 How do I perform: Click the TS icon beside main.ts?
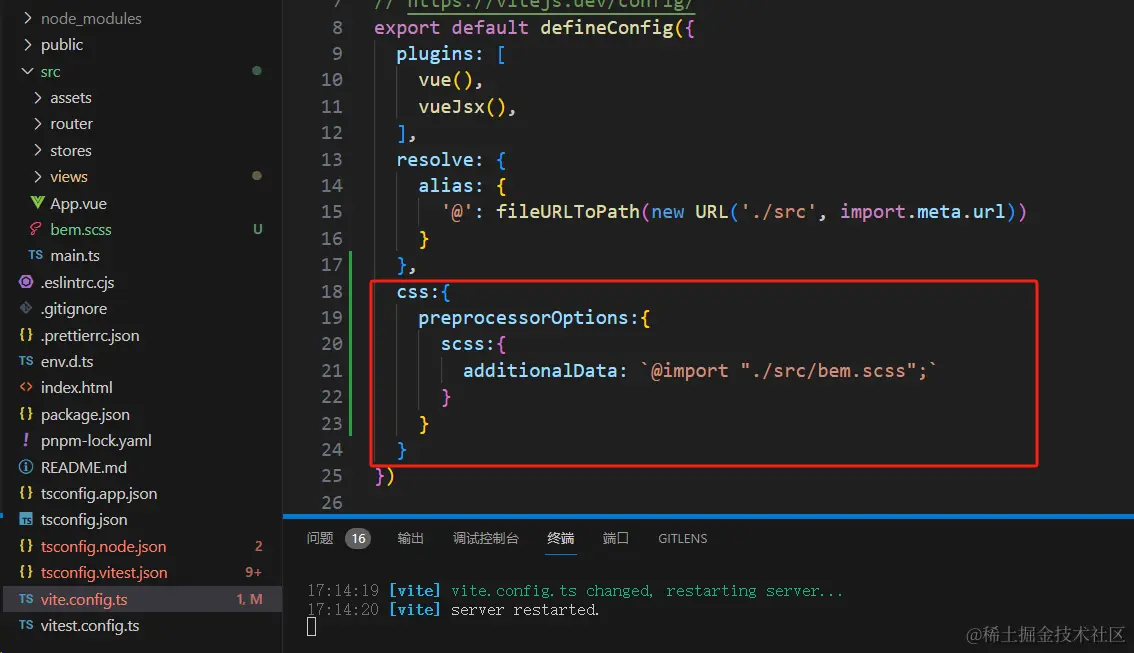click(35, 255)
